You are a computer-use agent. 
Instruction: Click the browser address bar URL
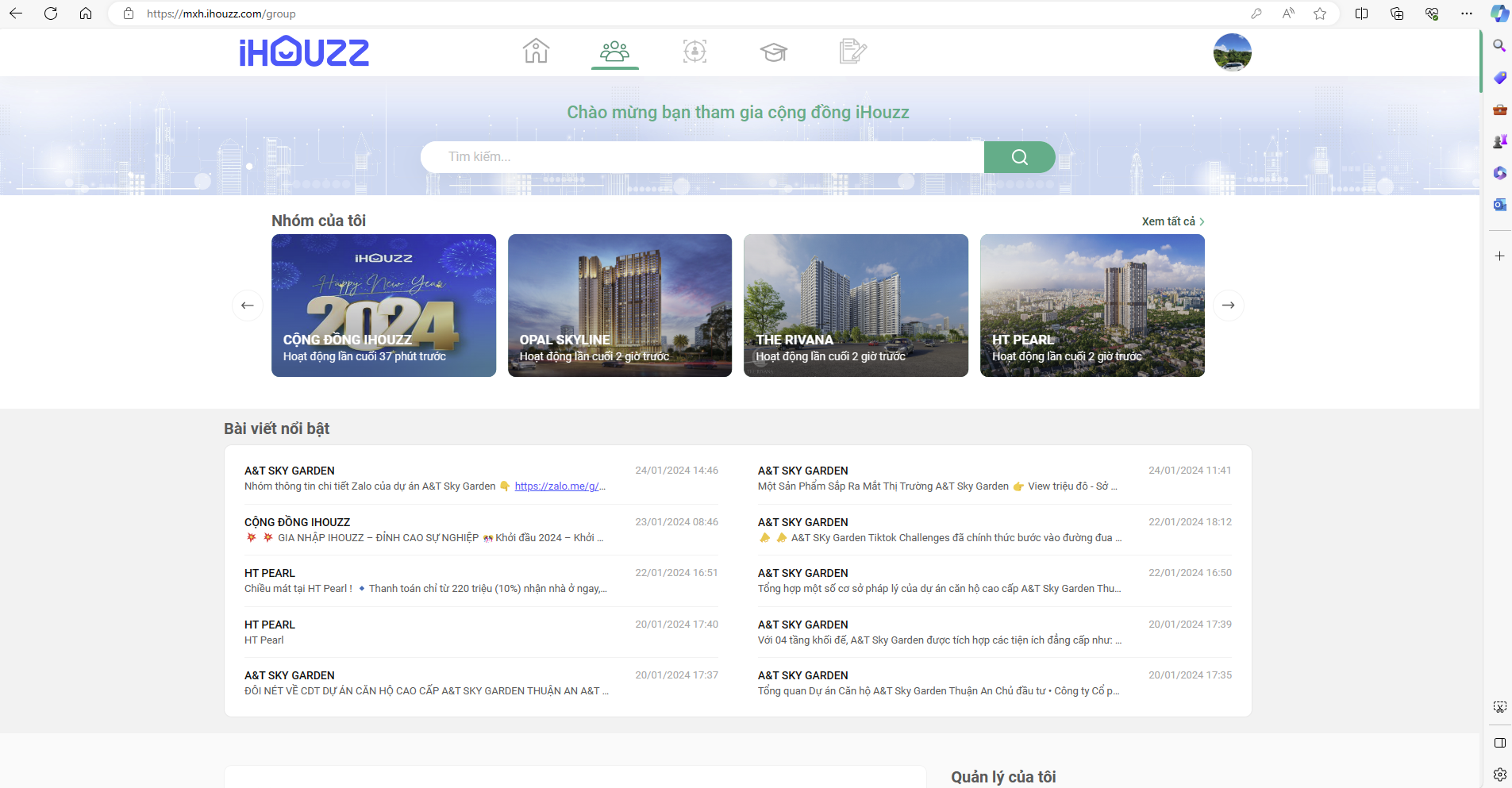point(221,13)
